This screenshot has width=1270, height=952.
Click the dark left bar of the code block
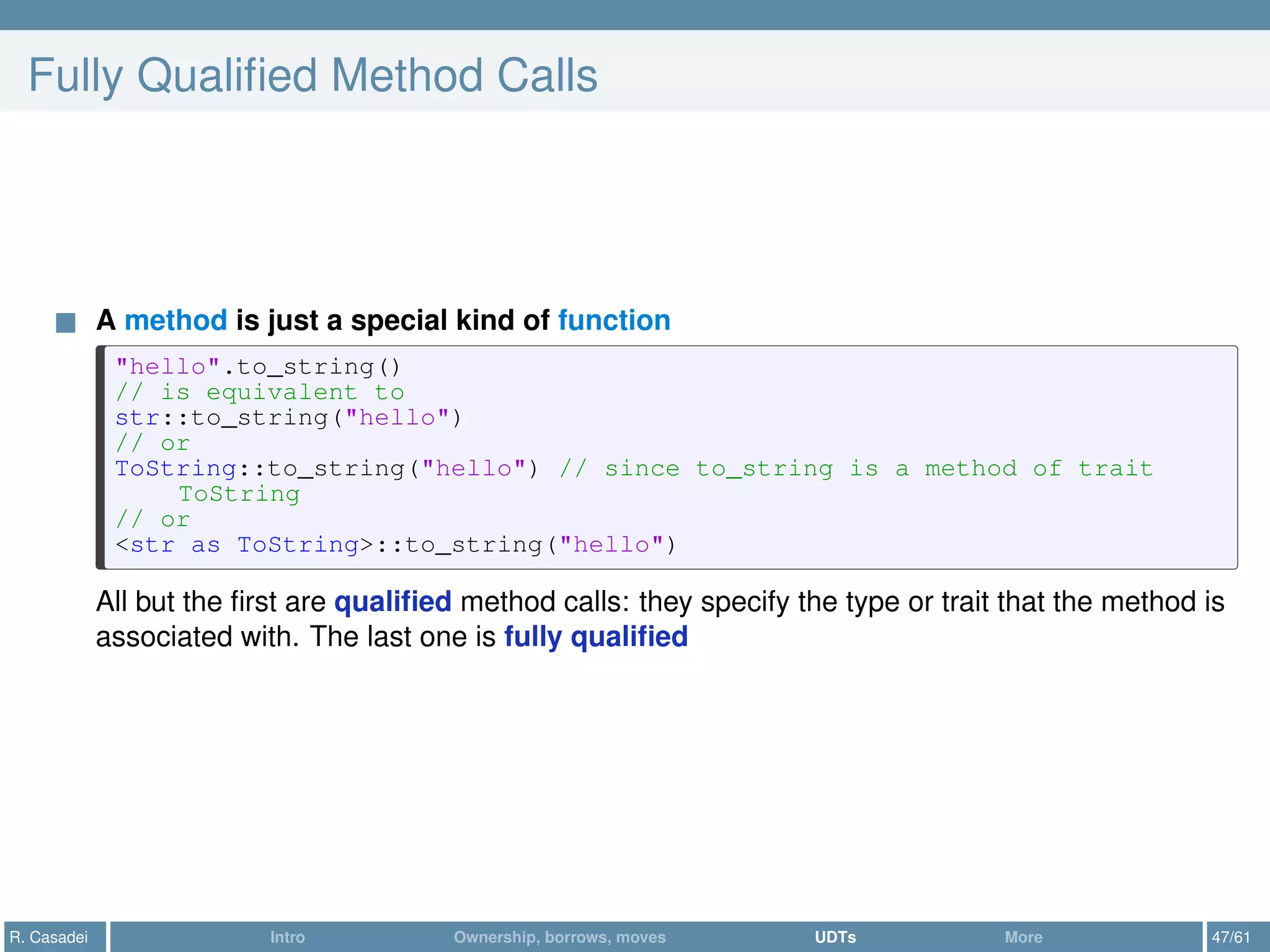click(100, 457)
